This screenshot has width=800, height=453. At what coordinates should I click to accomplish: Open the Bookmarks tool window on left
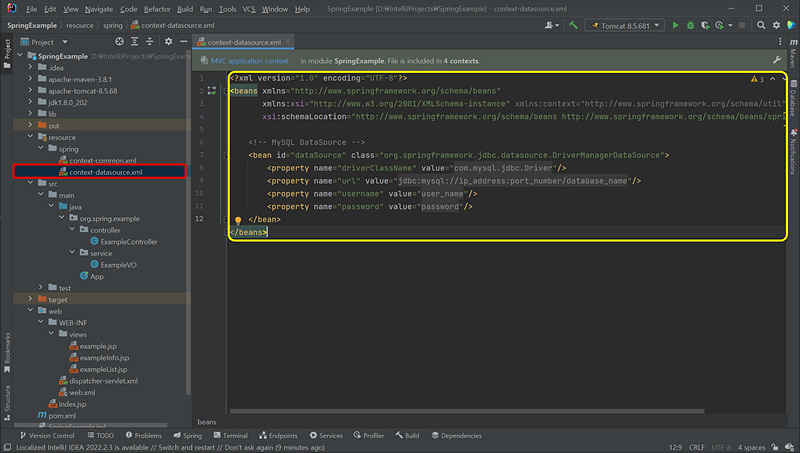click(7, 353)
